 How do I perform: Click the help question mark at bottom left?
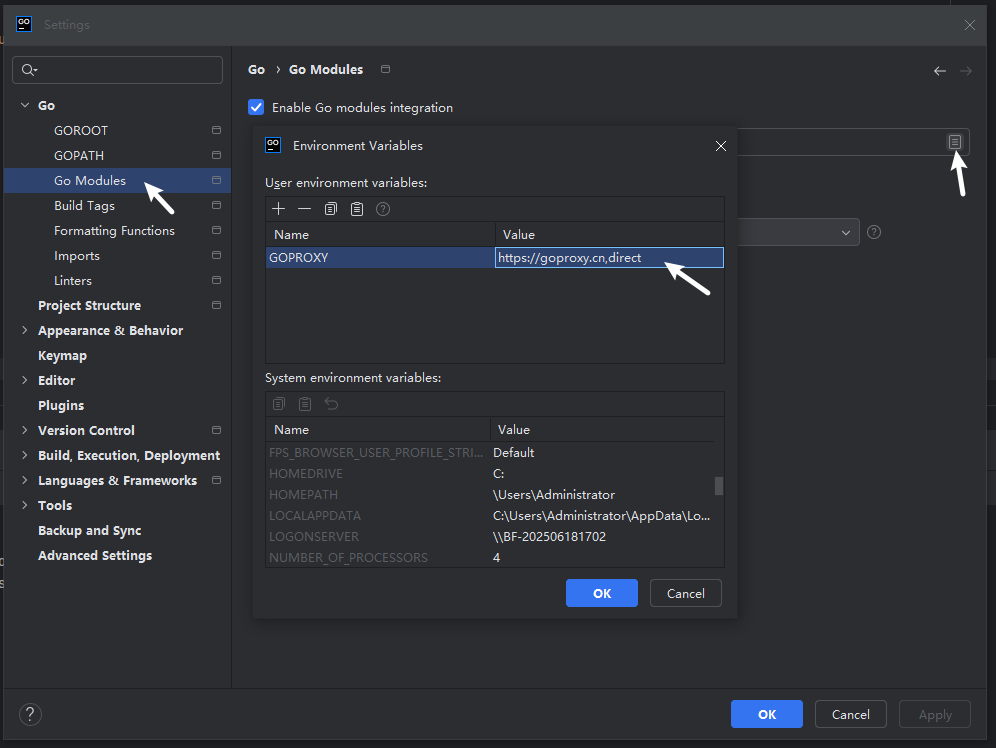[30, 714]
